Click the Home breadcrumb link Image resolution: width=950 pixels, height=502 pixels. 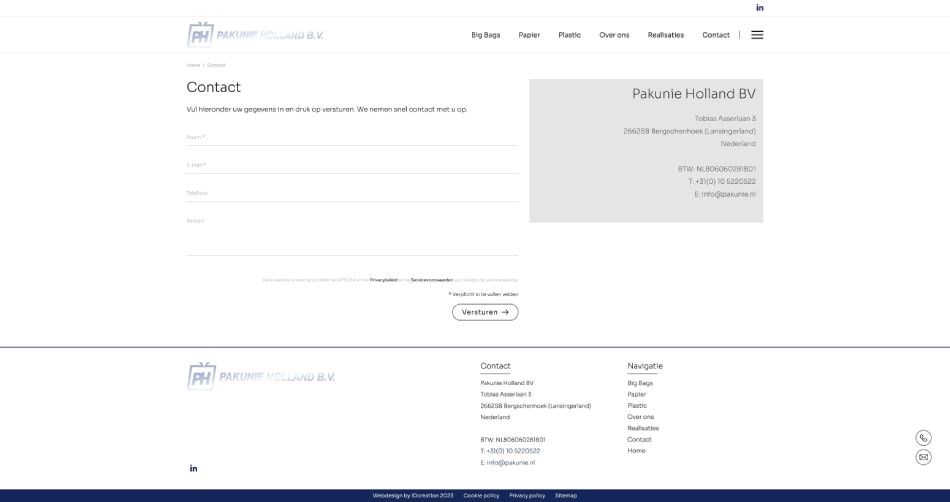pyautogui.click(x=193, y=65)
